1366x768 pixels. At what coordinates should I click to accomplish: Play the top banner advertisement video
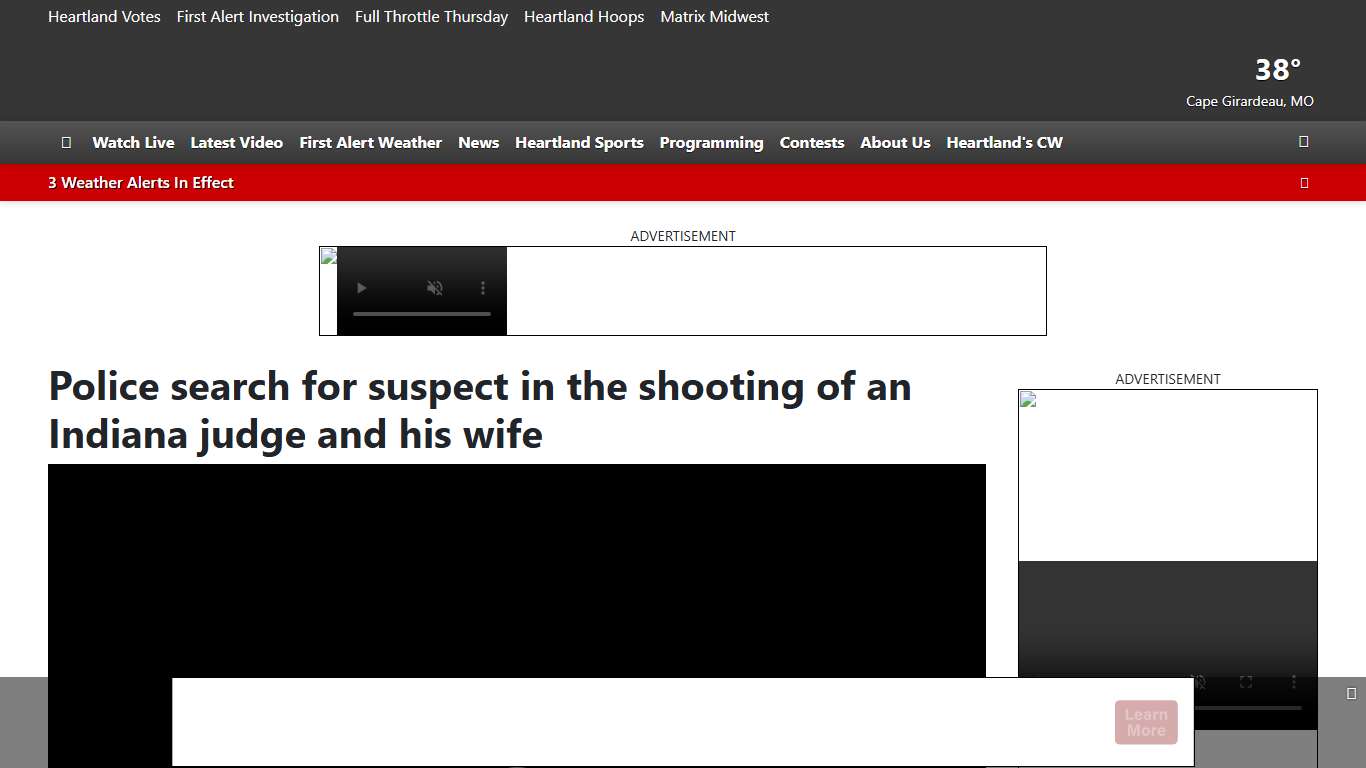point(362,288)
